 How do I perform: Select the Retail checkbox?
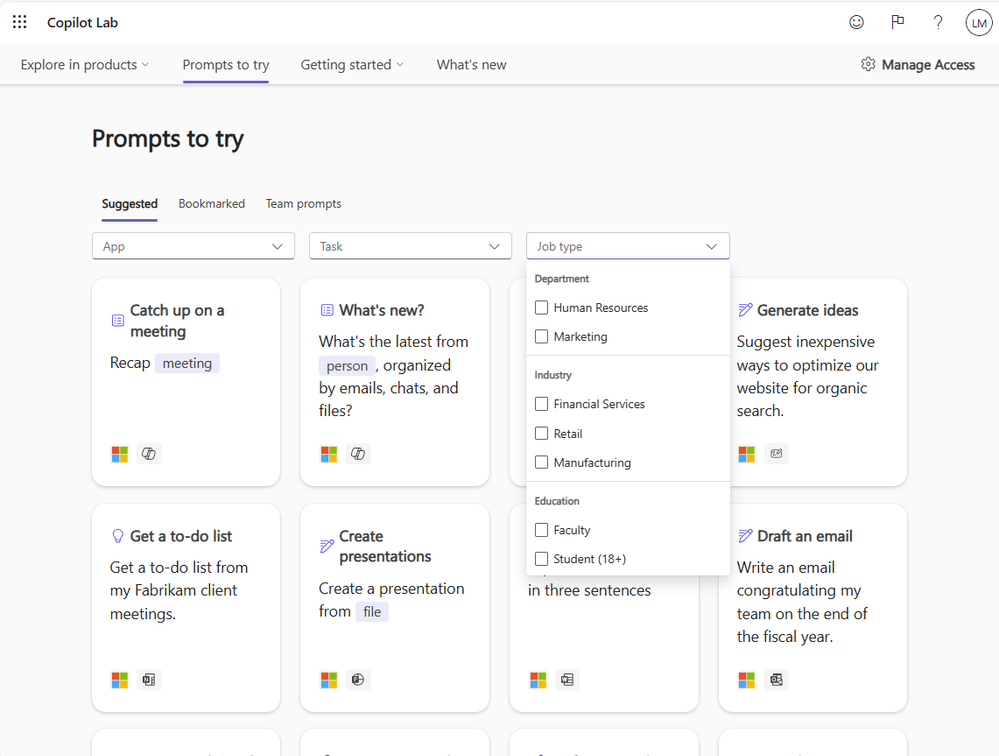[542, 434]
